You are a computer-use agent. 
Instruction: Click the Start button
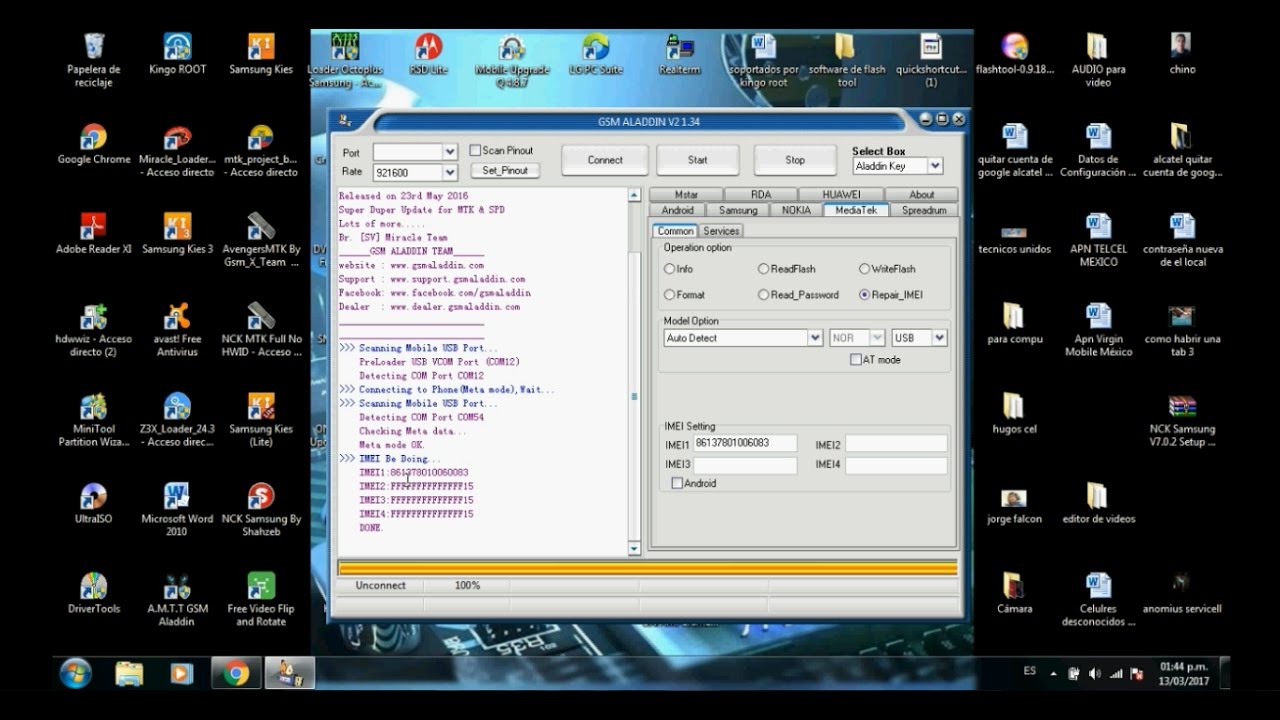[698, 160]
